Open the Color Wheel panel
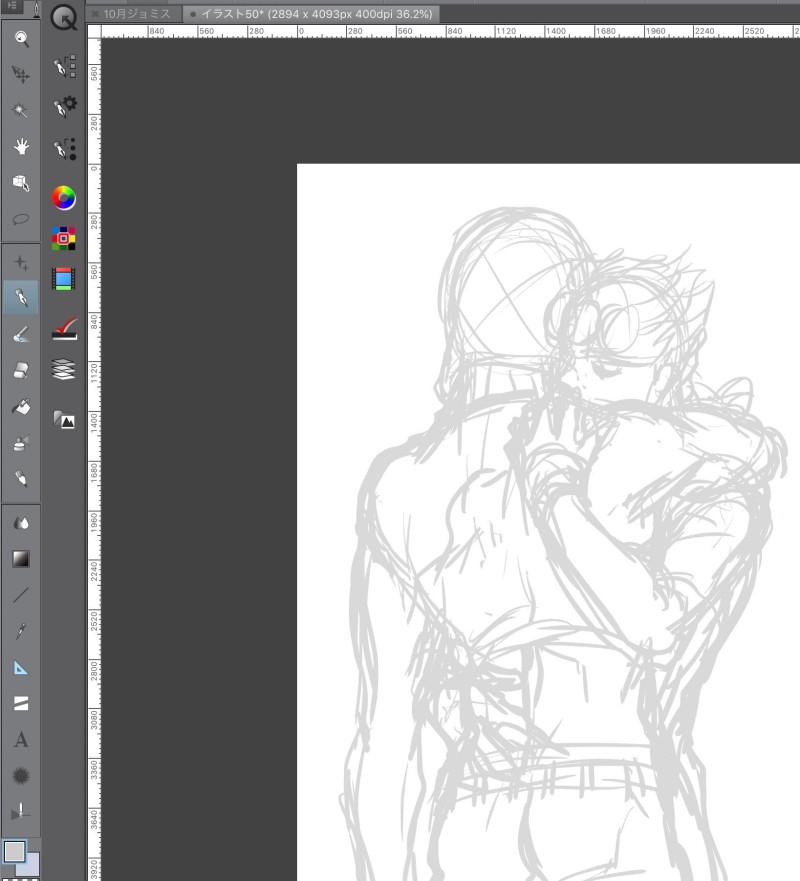Viewport: 800px width, 881px height. pos(64,197)
